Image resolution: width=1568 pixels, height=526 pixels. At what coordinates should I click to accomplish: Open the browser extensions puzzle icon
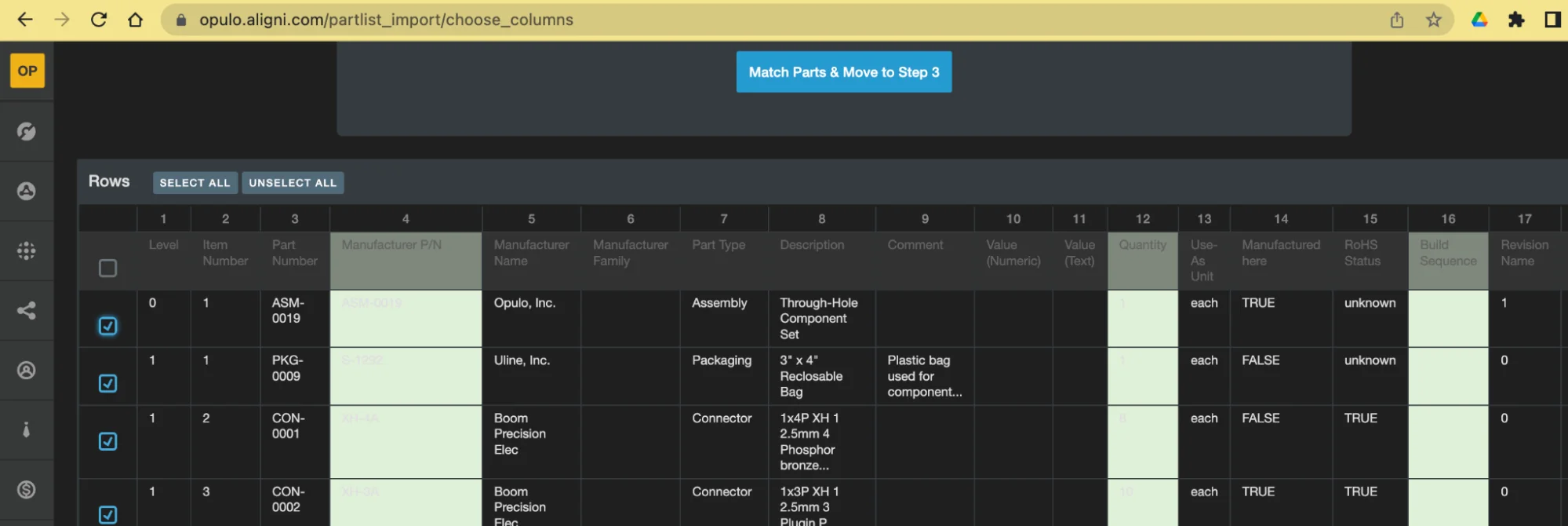click(1516, 20)
